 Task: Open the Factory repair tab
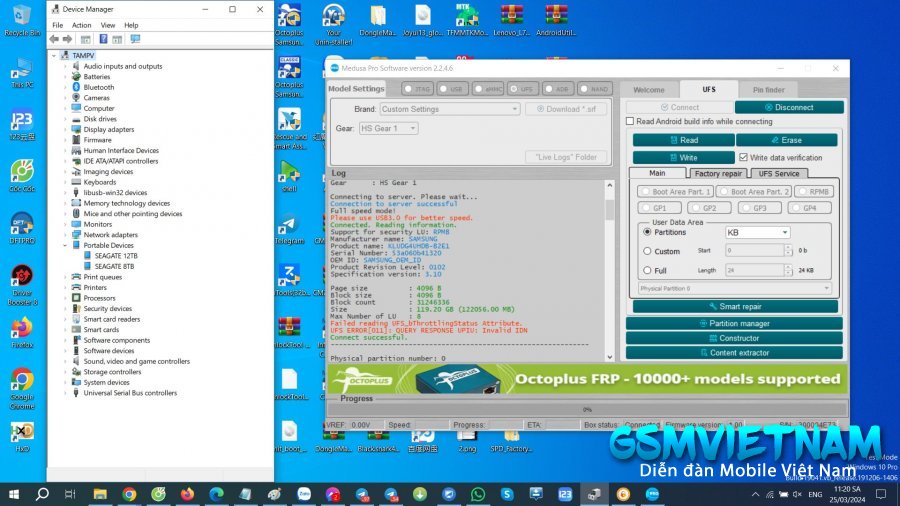point(718,173)
